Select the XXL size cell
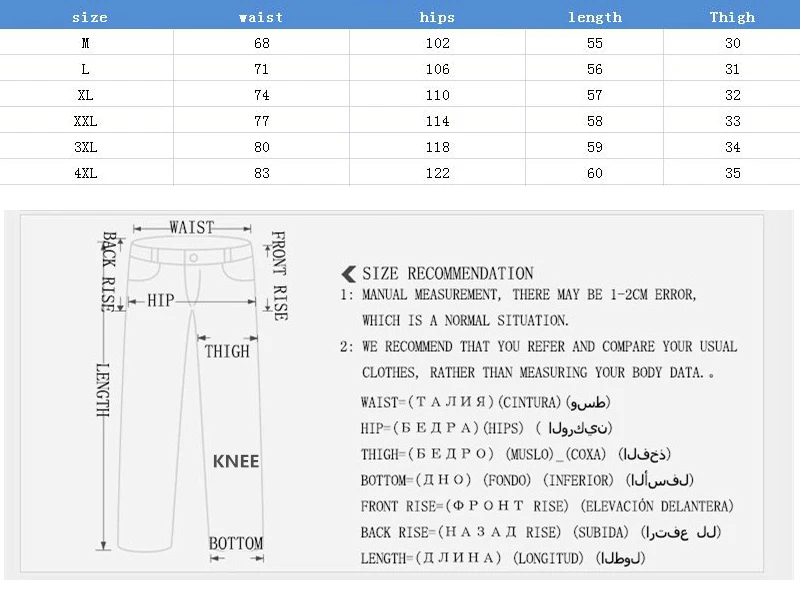The image size is (800, 592). click(x=85, y=121)
